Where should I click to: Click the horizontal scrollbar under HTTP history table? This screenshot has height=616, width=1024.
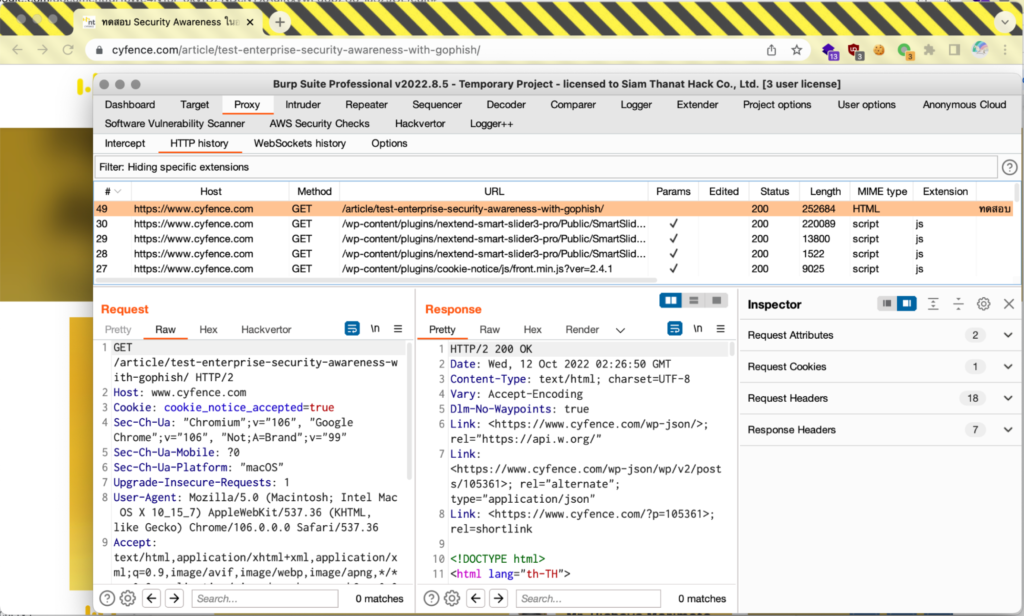[377, 280]
